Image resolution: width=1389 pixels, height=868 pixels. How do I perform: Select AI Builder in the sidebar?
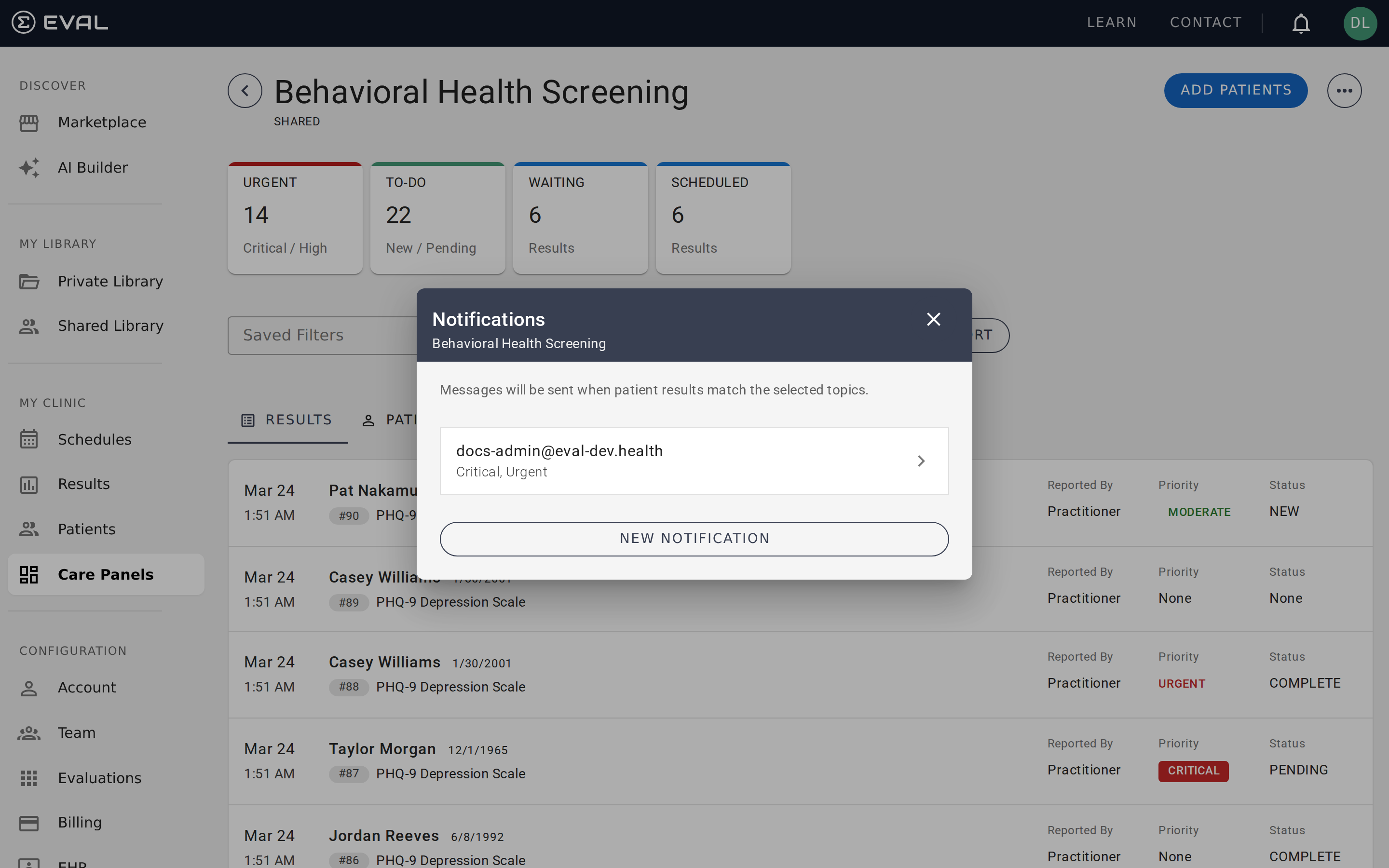[x=93, y=167]
